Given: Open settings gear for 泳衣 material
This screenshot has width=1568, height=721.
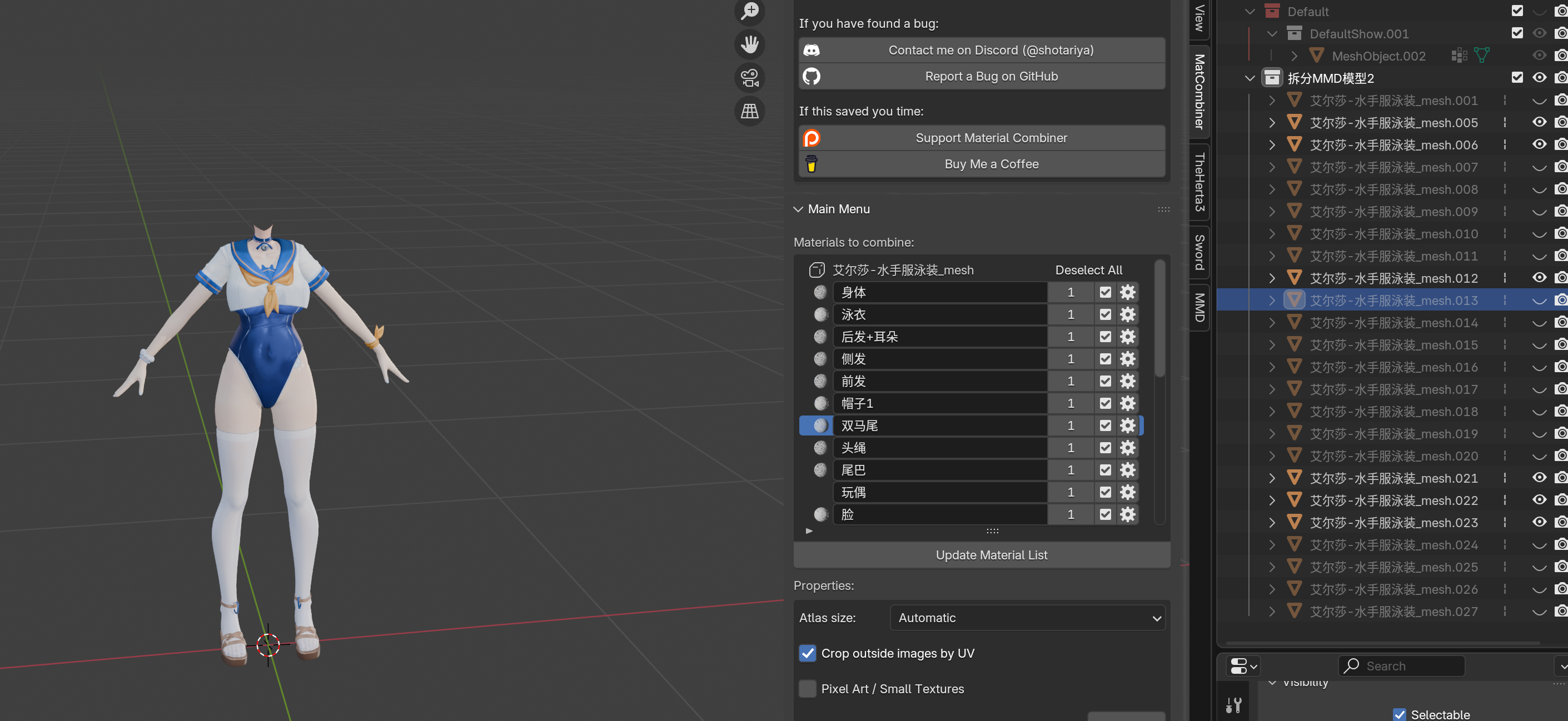Looking at the screenshot, I should coord(1127,314).
